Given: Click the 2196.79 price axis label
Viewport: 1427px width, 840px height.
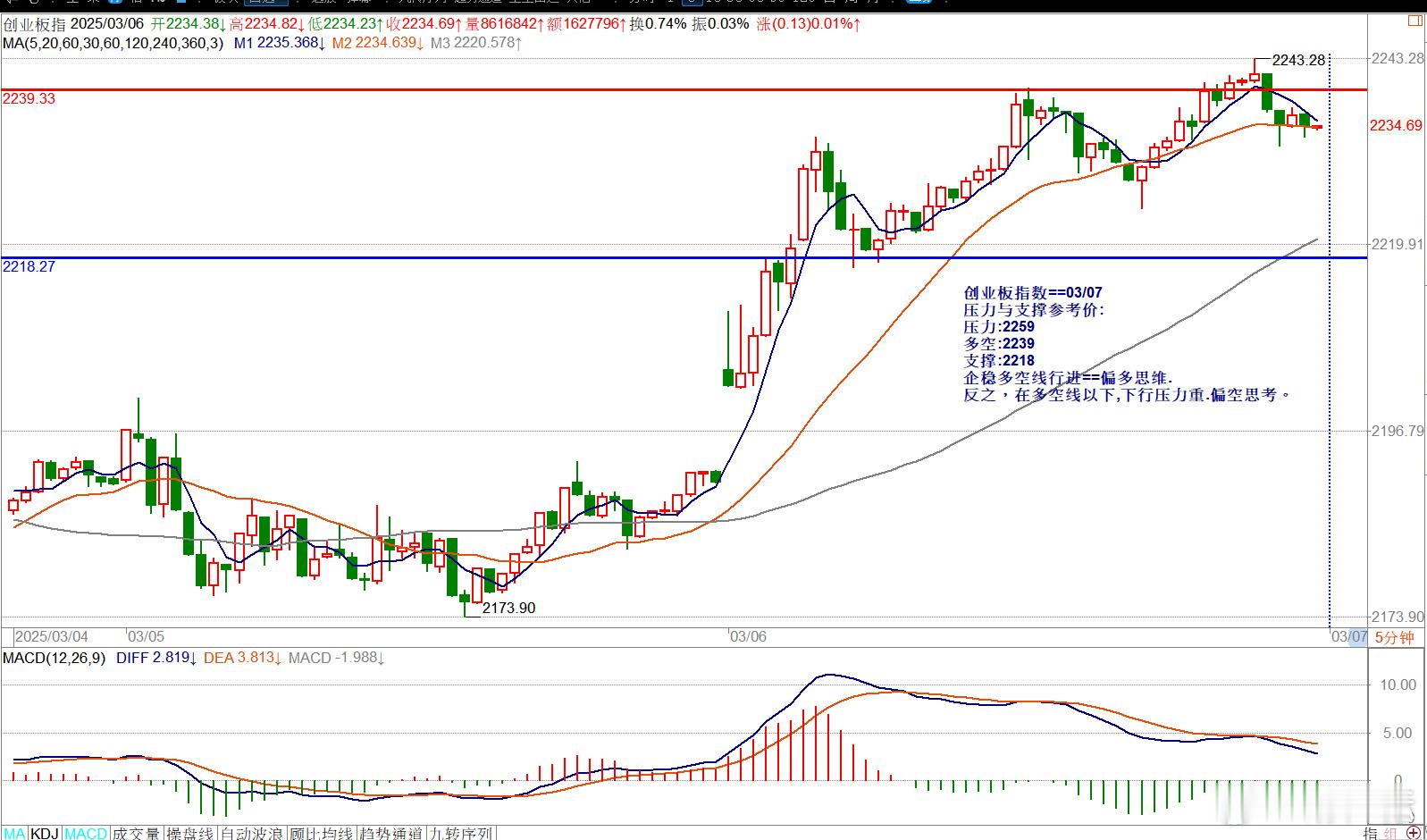Looking at the screenshot, I should (x=1398, y=431).
